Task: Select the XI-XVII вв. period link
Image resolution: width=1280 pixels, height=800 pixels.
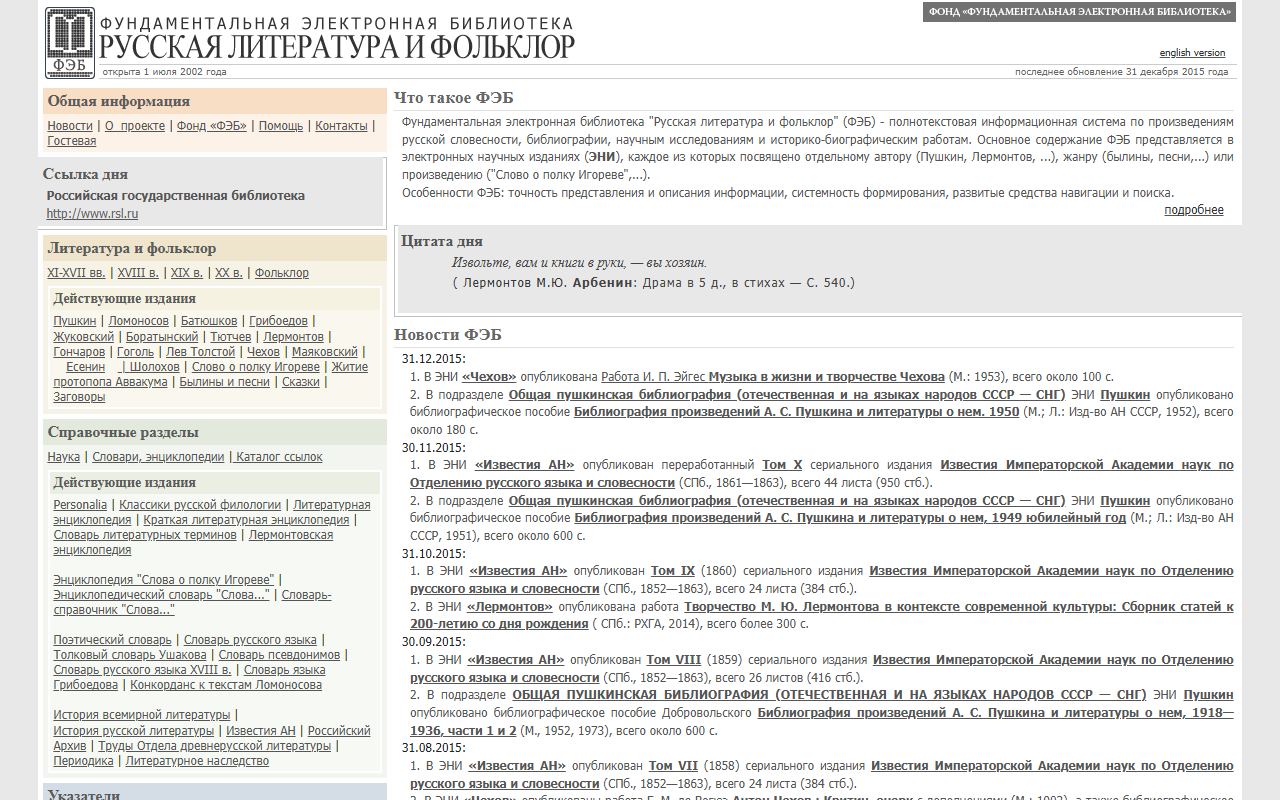Action: click(x=76, y=273)
